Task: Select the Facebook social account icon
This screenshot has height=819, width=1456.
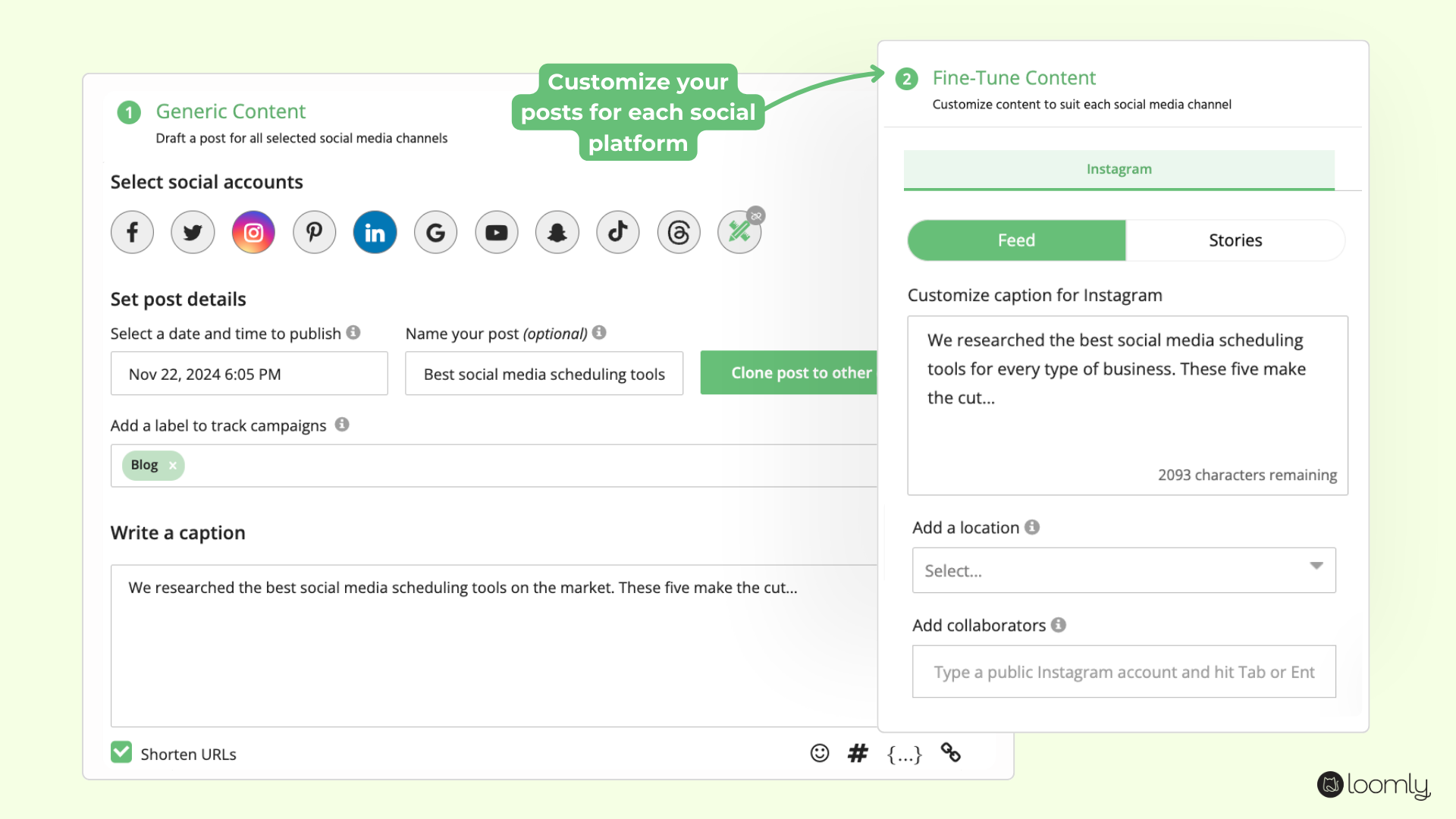Action: tap(132, 232)
